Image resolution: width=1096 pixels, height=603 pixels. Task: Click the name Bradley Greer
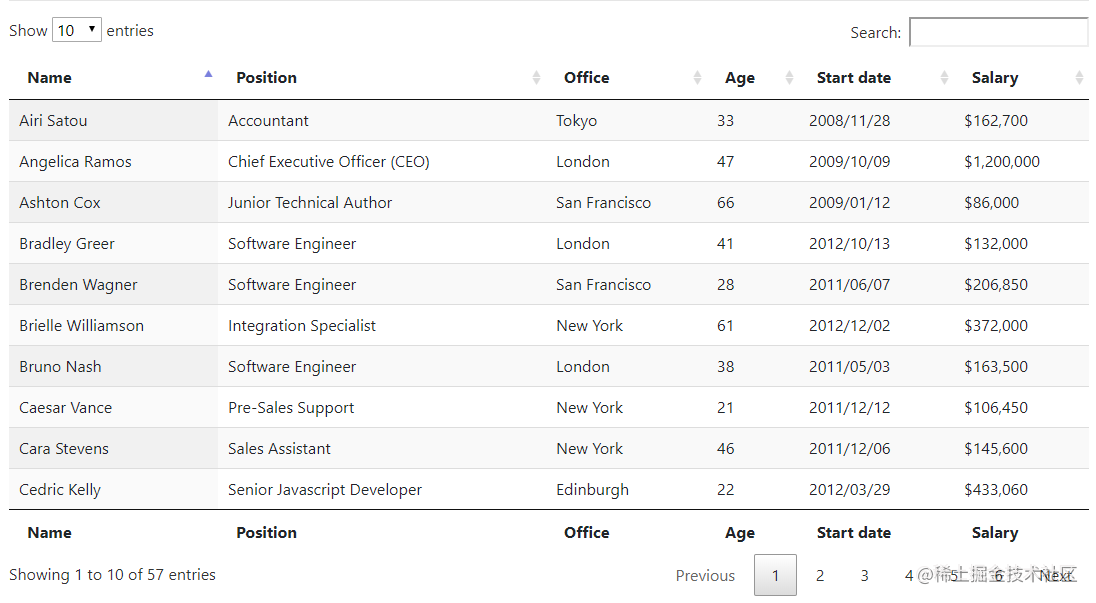(x=67, y=244)
